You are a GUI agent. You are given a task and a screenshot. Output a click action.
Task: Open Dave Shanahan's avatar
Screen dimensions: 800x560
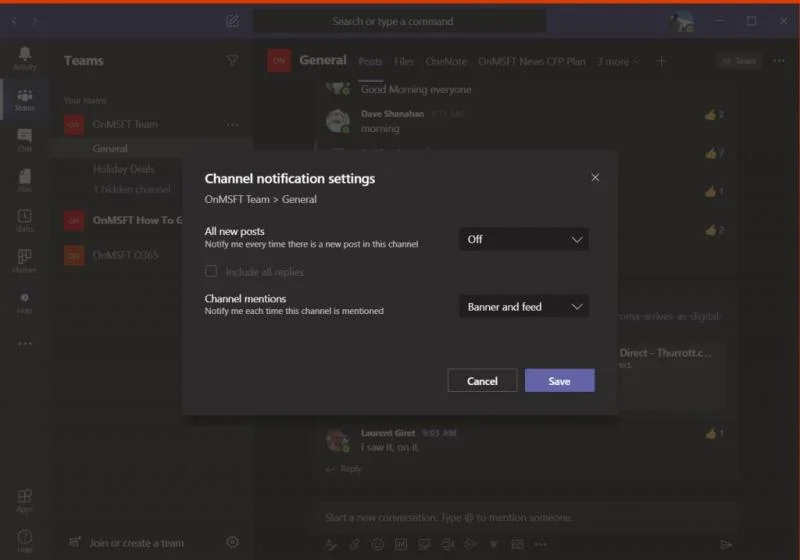pyautogui.click(x=337, y=121)
